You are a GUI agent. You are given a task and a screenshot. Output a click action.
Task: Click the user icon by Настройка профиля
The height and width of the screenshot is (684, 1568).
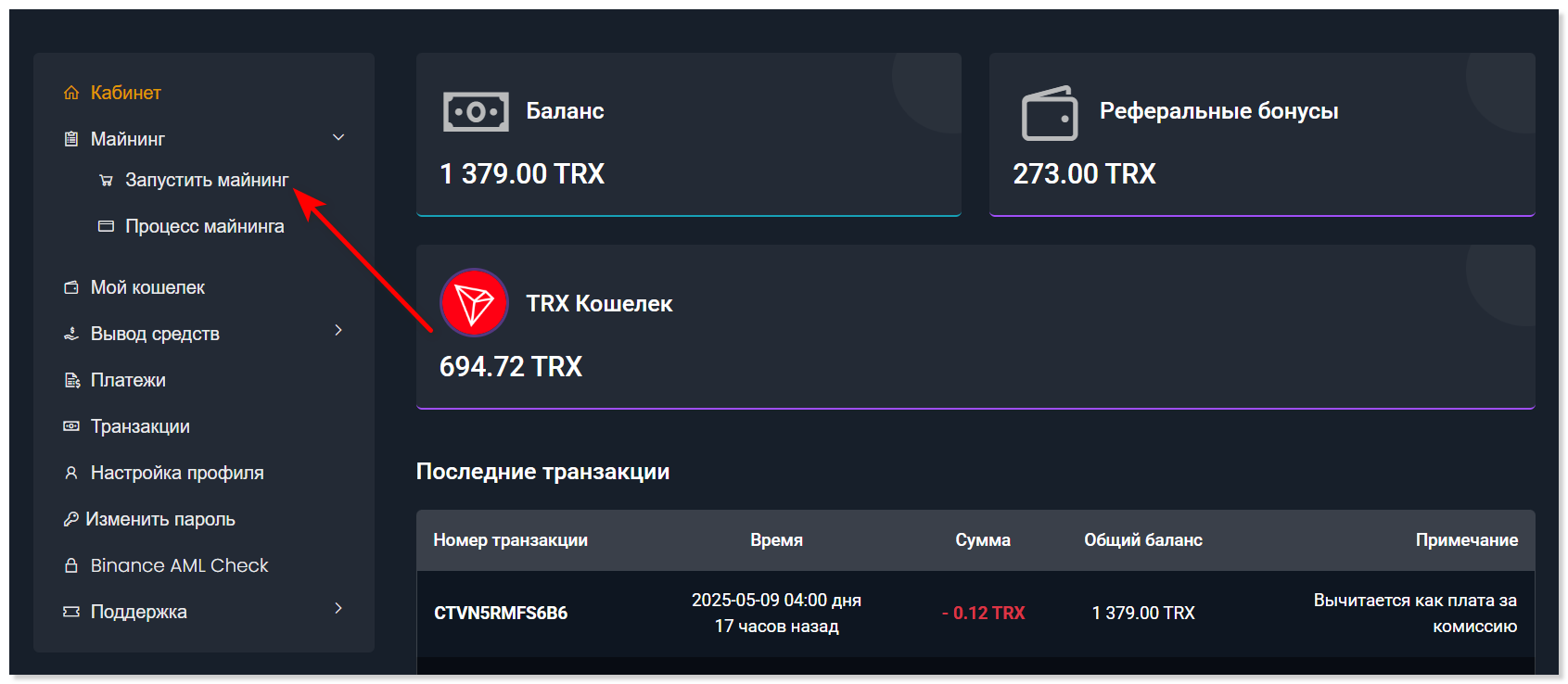(x=71, y=473)
